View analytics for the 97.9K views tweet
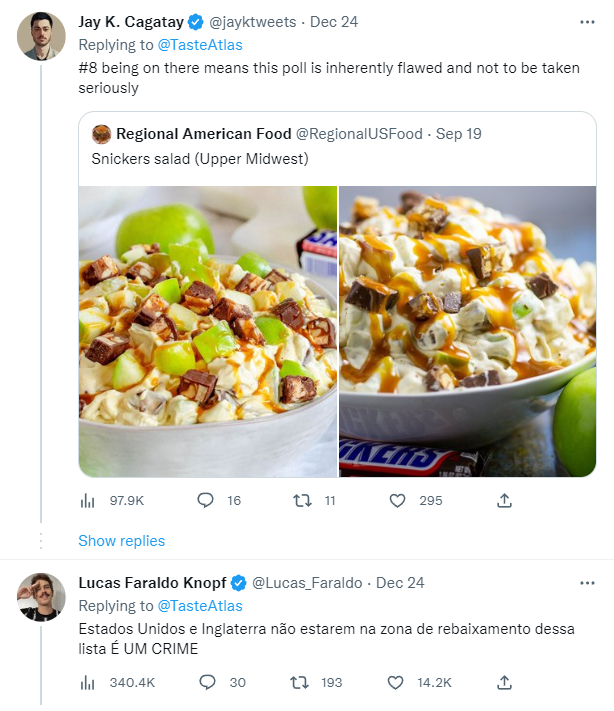The image size is (614, 711). [87, 500]
